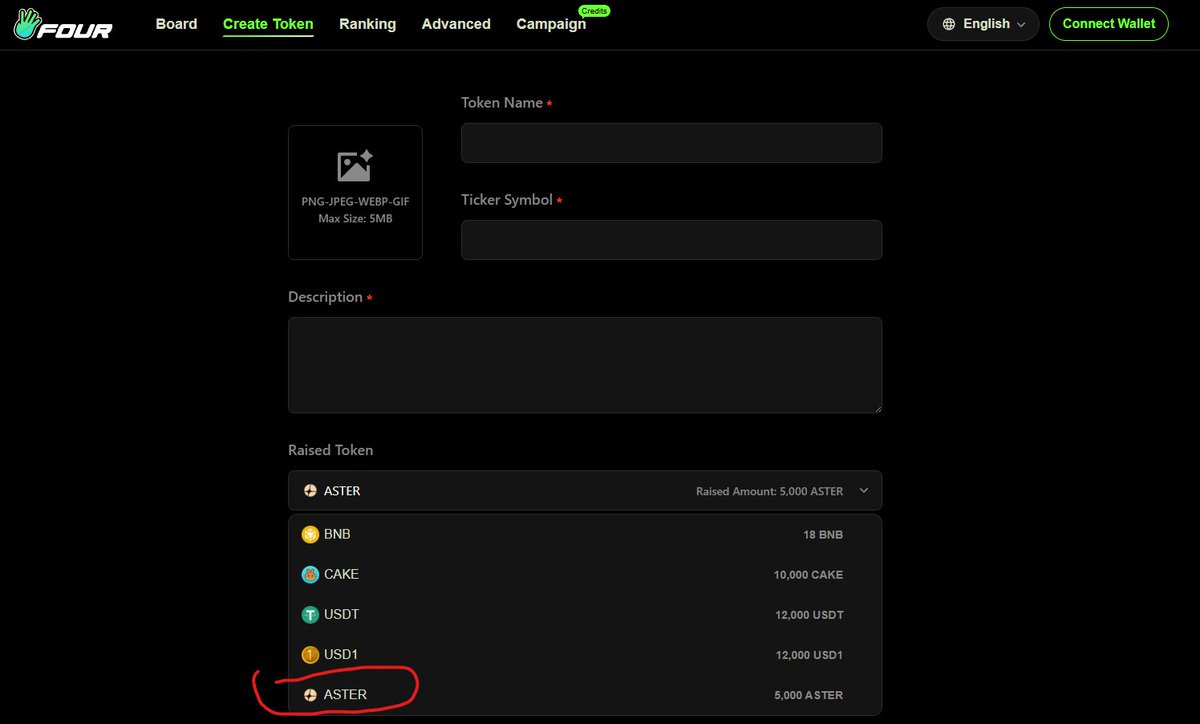Open the Advanced tab
Image resolution: width=1200 pixels, height=724 pixels.
point(456,24)
